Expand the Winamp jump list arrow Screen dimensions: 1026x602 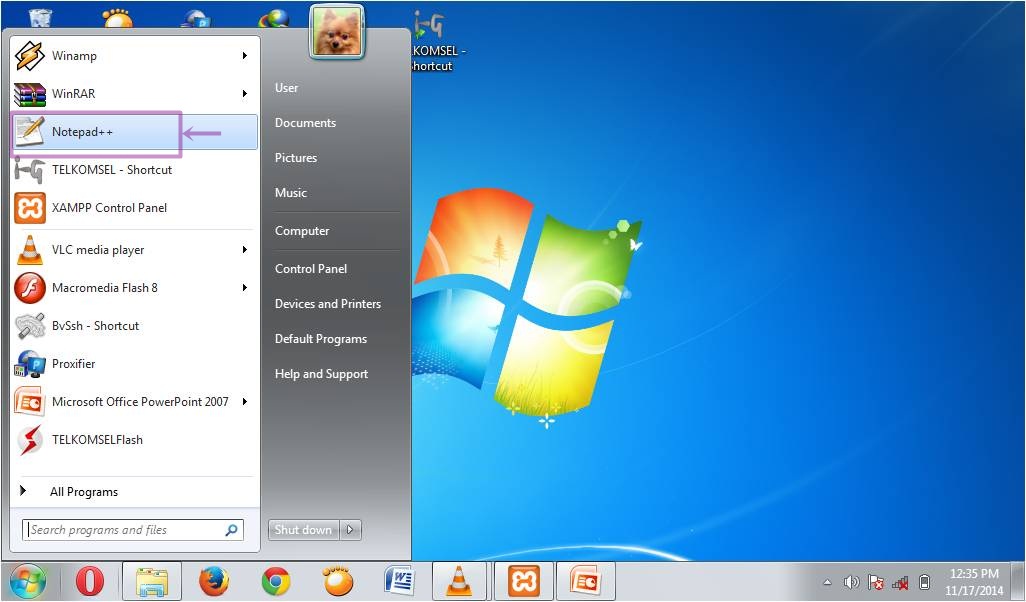tap(244, 56)
